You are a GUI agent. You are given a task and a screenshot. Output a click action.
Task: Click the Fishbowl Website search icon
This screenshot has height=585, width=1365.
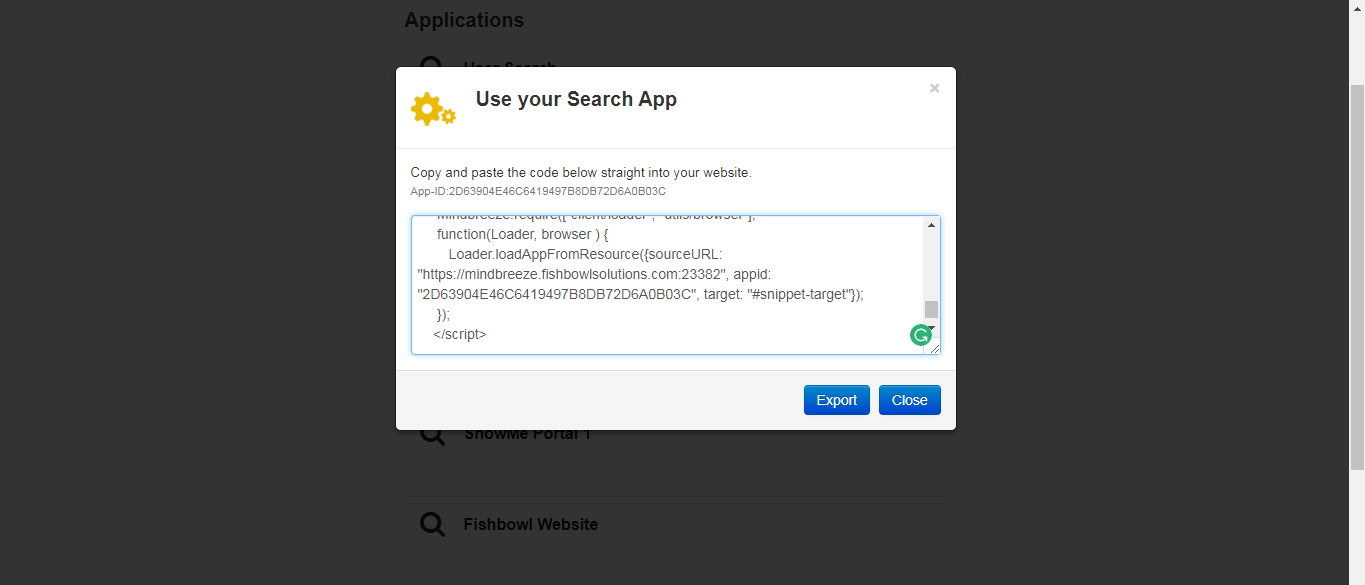432,524
